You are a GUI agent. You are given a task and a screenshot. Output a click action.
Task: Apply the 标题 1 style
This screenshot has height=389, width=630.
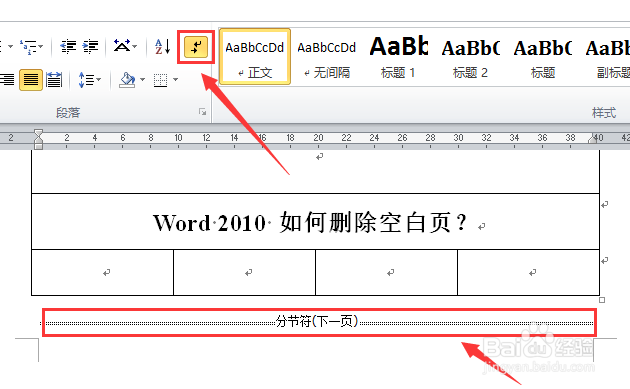tap(399, 57)
